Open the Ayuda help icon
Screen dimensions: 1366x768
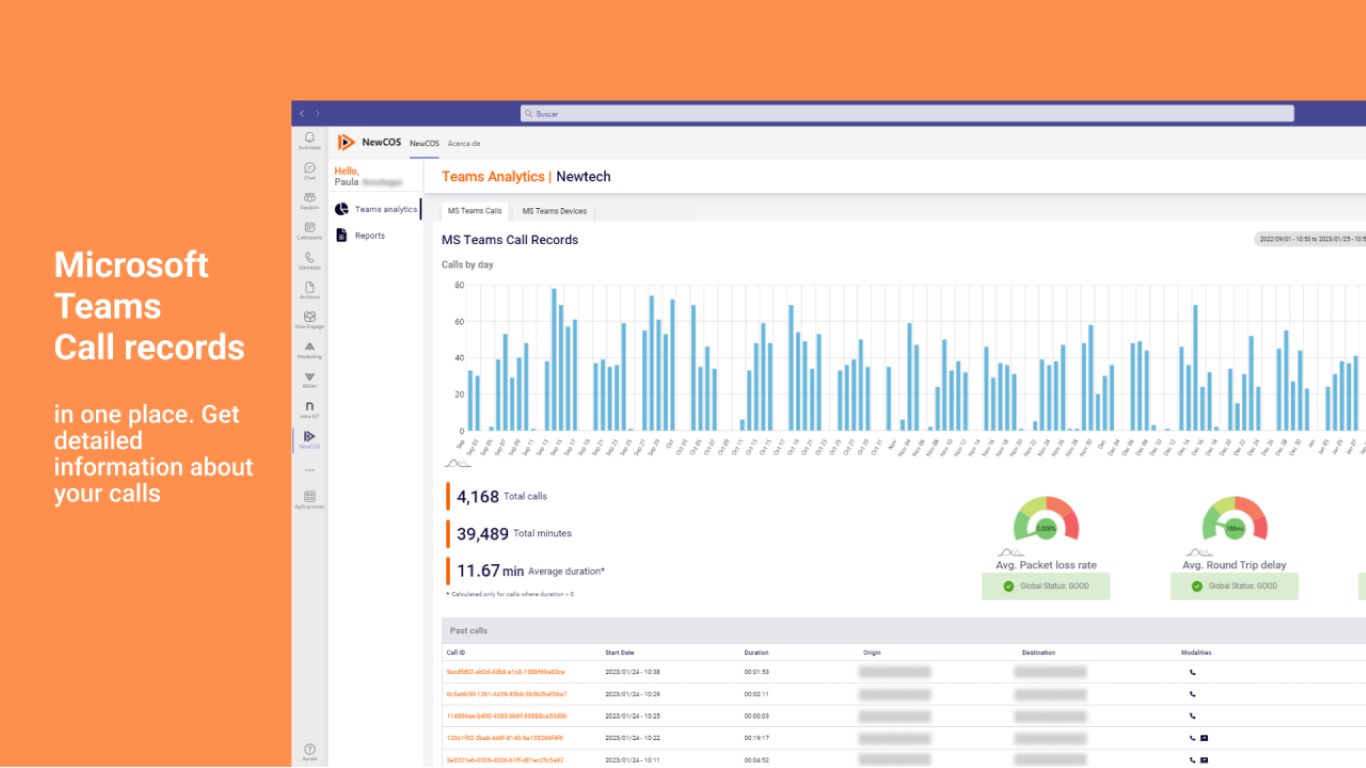point(310,751)
